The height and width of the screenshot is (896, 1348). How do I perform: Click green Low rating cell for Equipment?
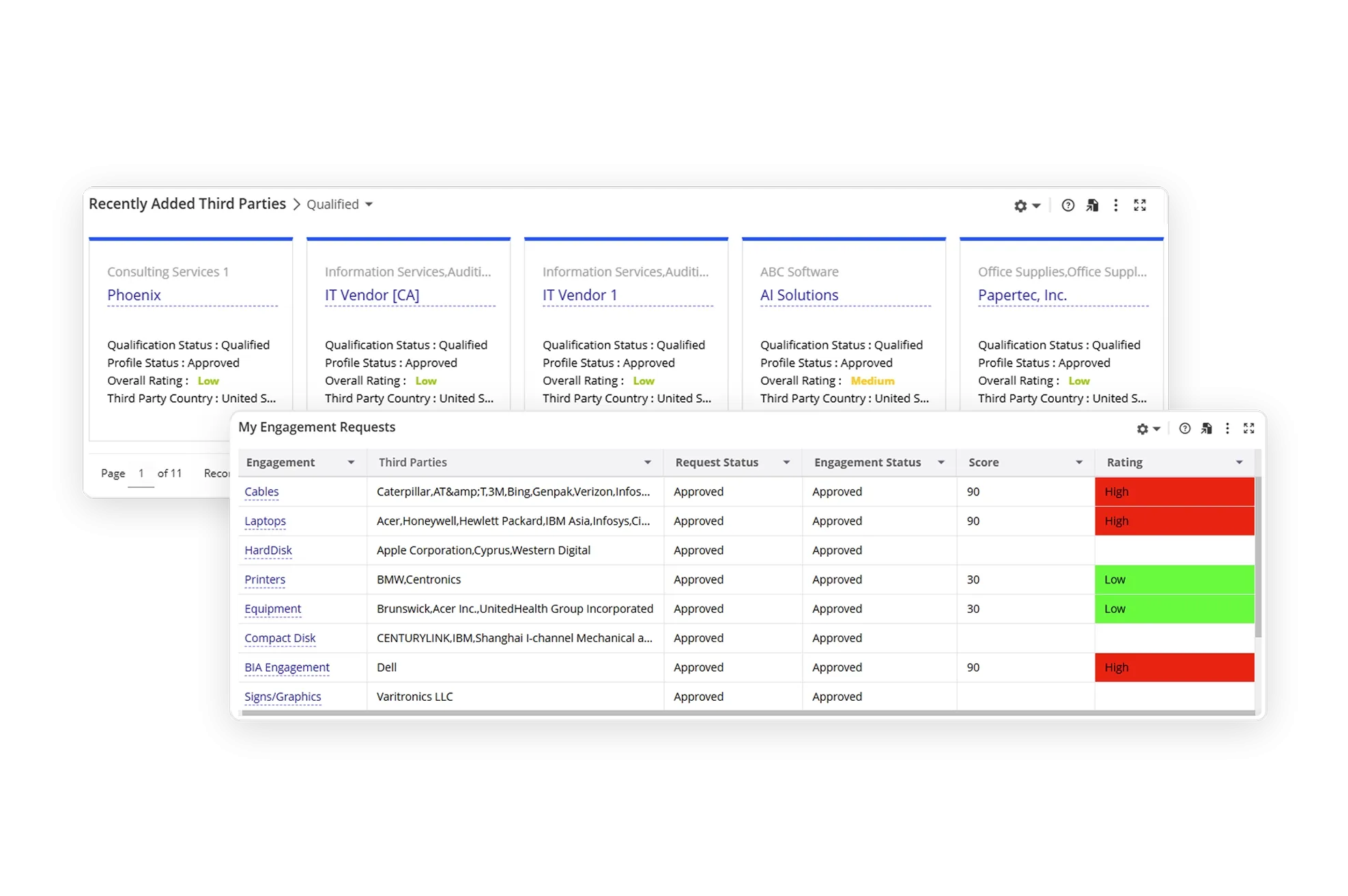tap(1174, 609)
